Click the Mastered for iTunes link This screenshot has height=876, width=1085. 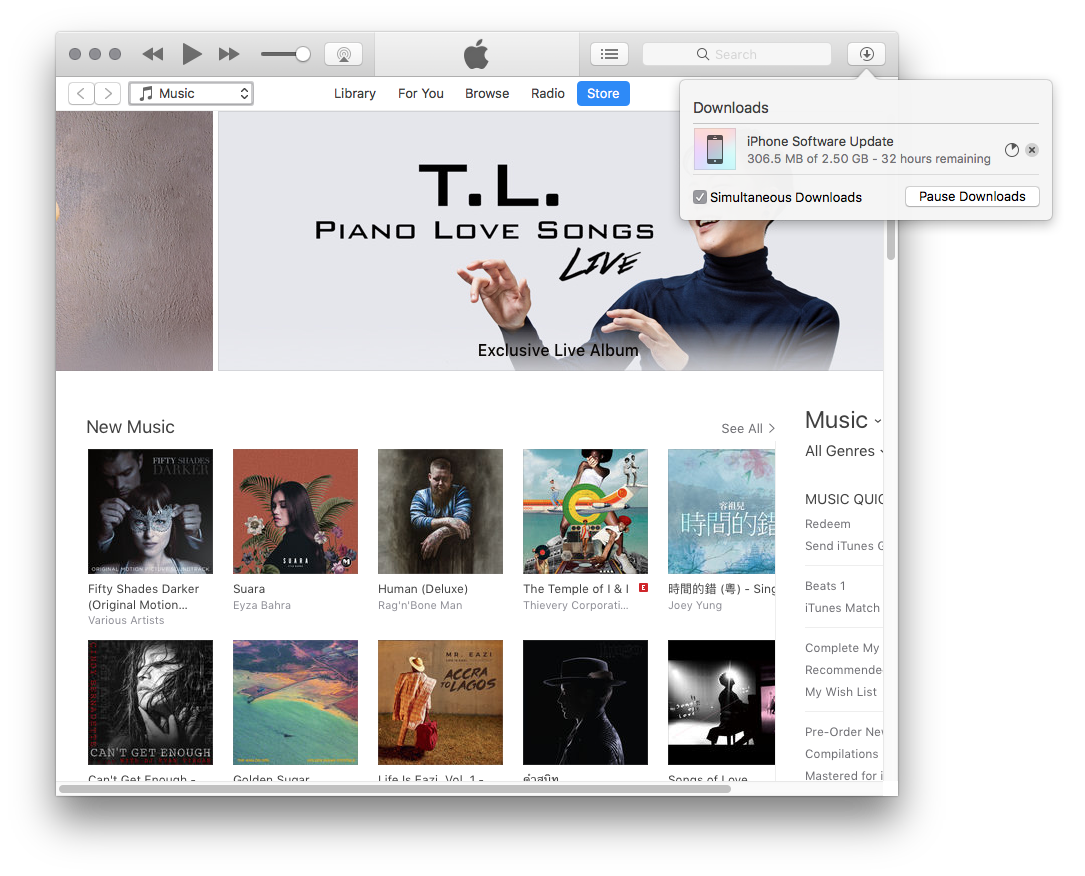coord(844,776)
